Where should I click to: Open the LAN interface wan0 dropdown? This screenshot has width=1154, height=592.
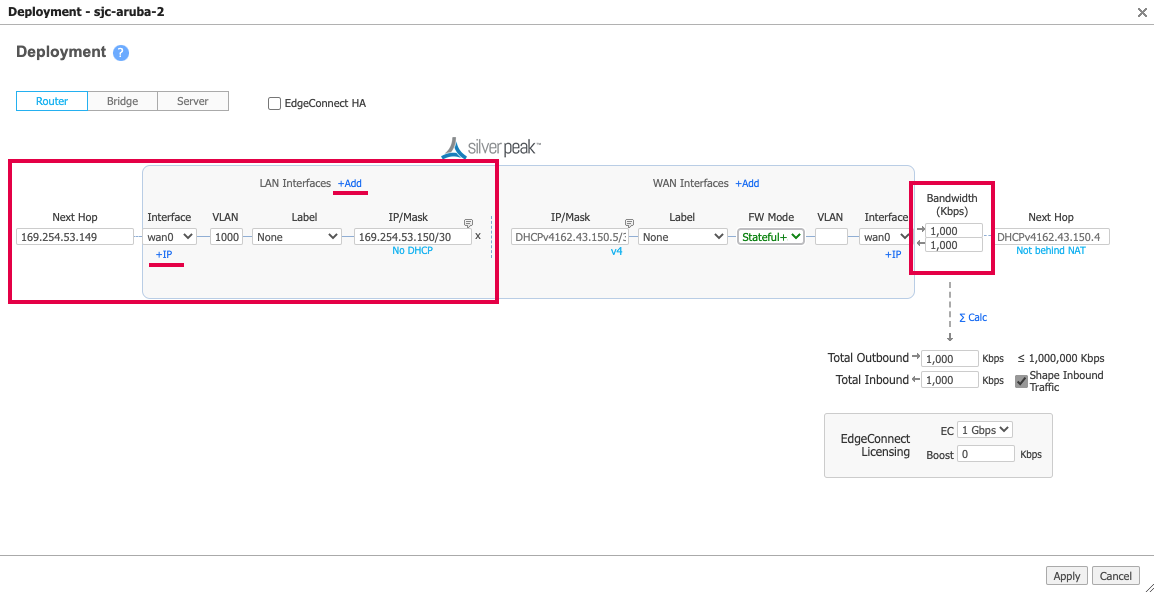[168, 236]
